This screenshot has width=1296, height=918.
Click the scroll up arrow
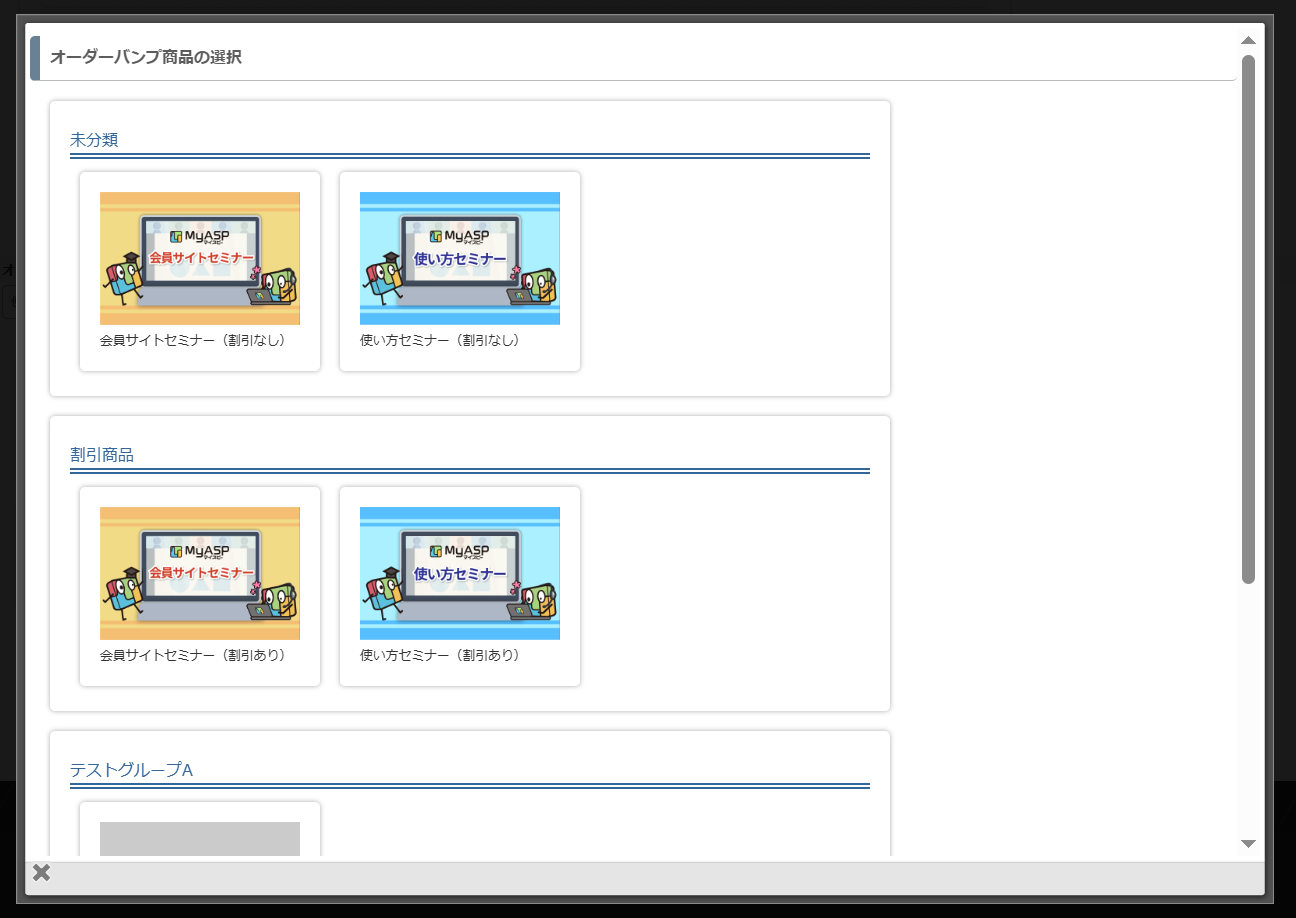[x=1248, y=41]
